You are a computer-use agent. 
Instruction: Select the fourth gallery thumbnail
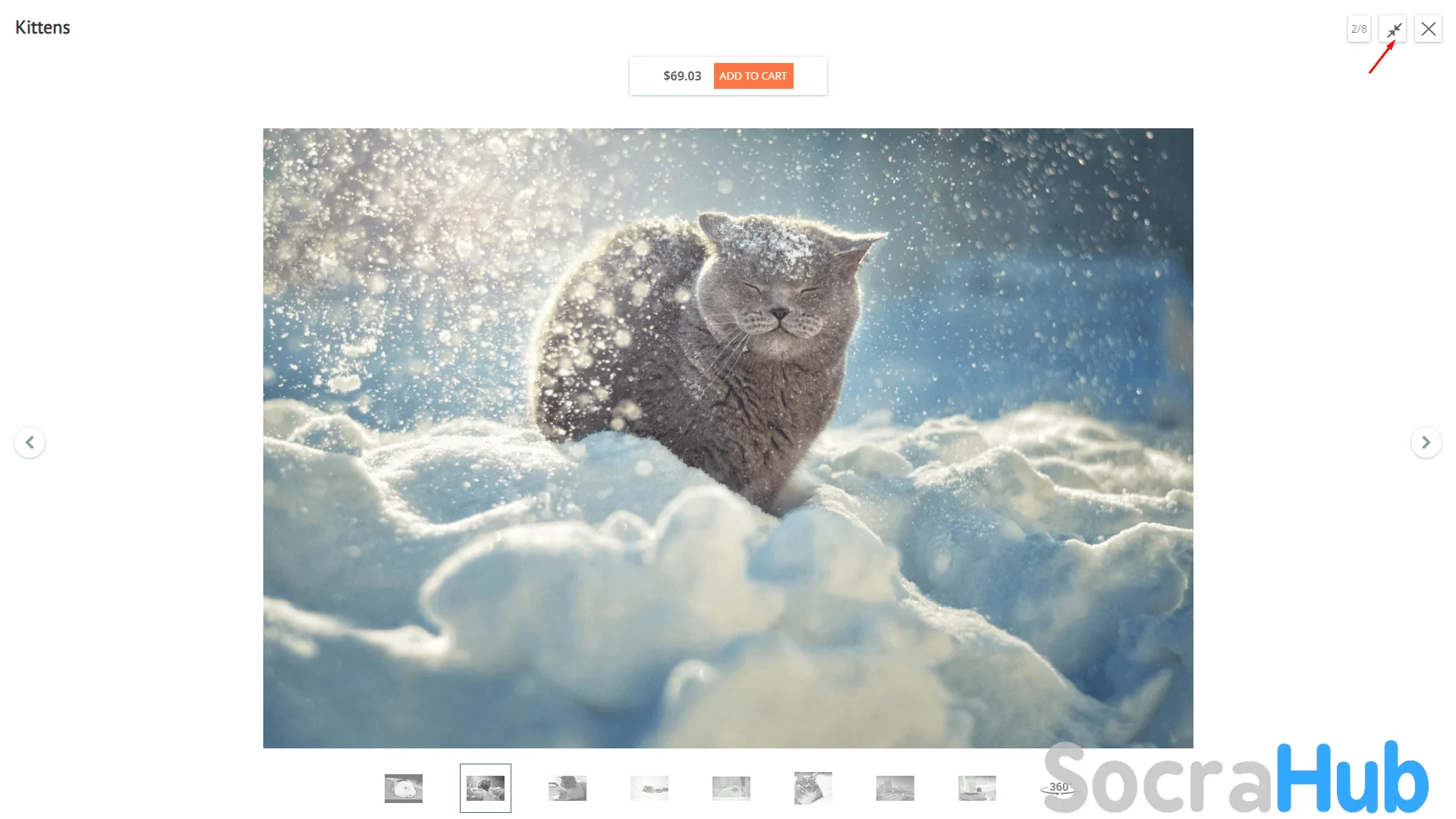click(x=649, y=789)
